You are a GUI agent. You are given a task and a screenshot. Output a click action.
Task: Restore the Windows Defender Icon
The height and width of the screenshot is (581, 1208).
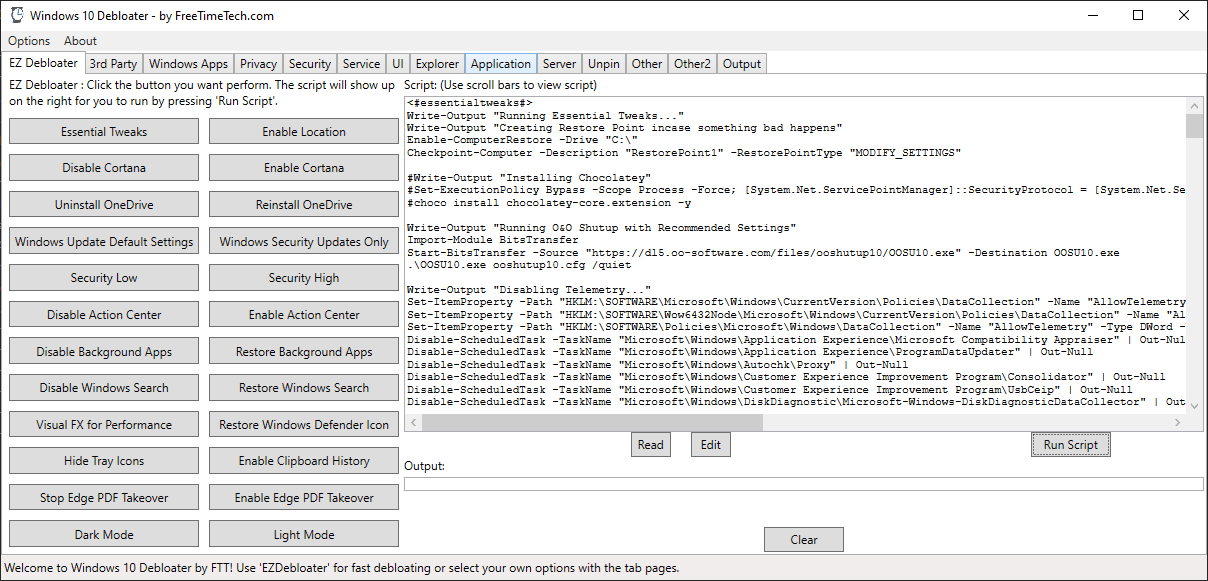[303, 424]
